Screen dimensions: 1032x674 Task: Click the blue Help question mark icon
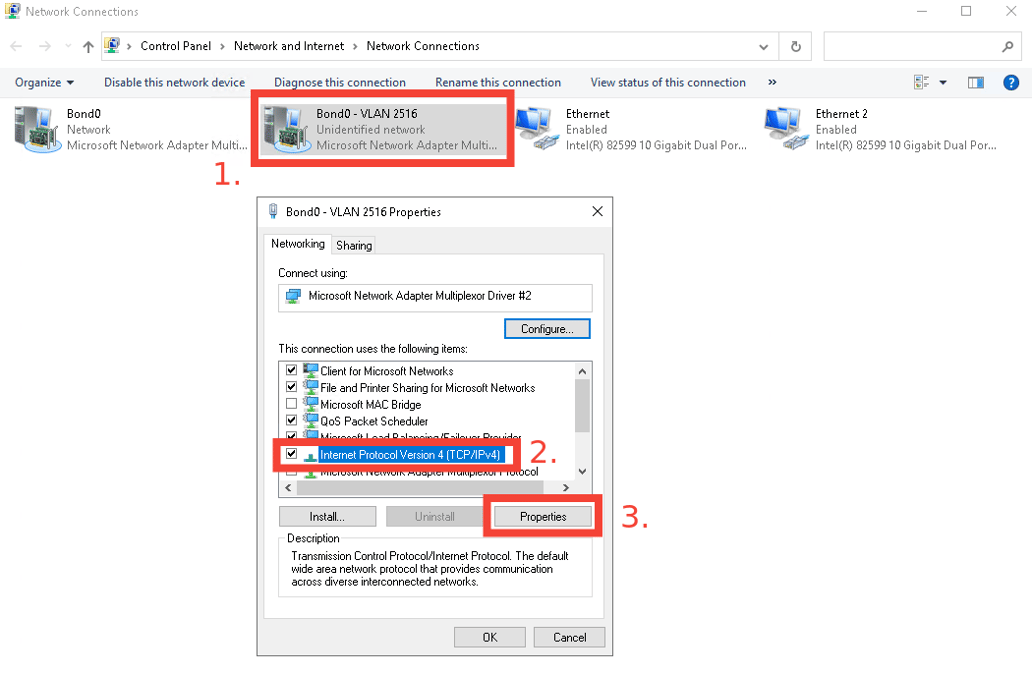click(1011, 82)
